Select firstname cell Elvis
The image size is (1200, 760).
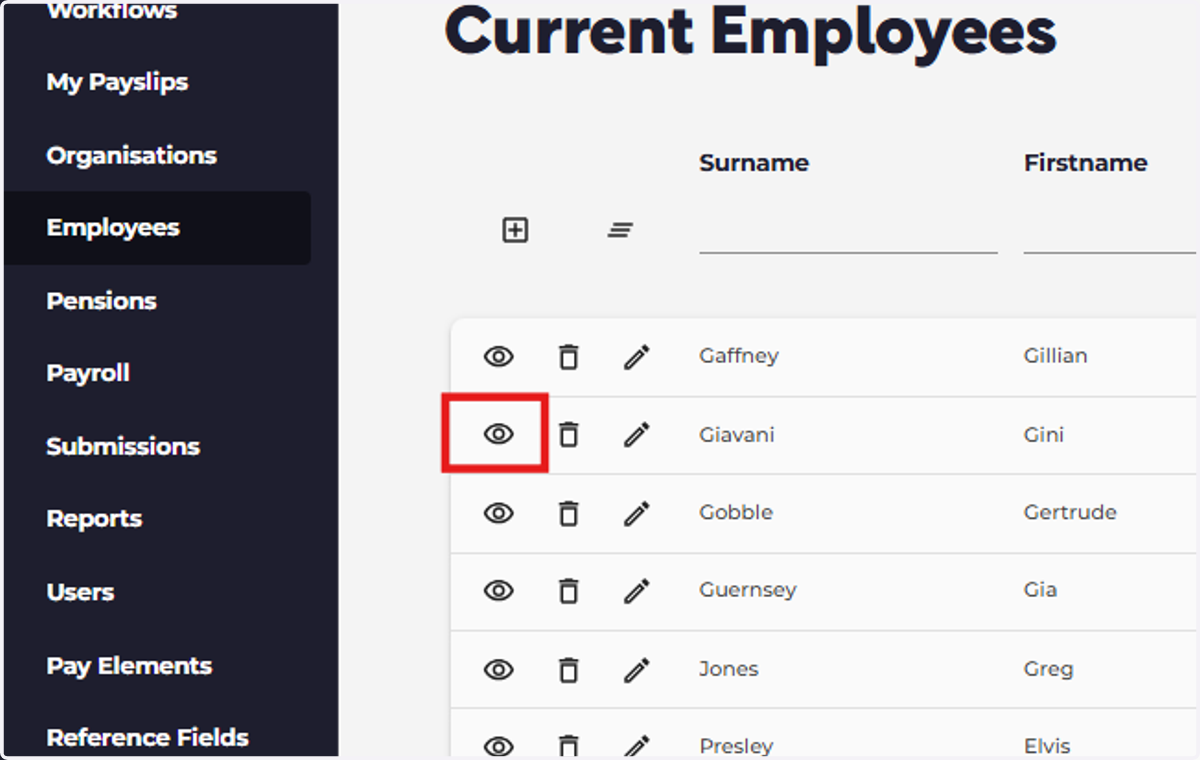coord(1047,746)
